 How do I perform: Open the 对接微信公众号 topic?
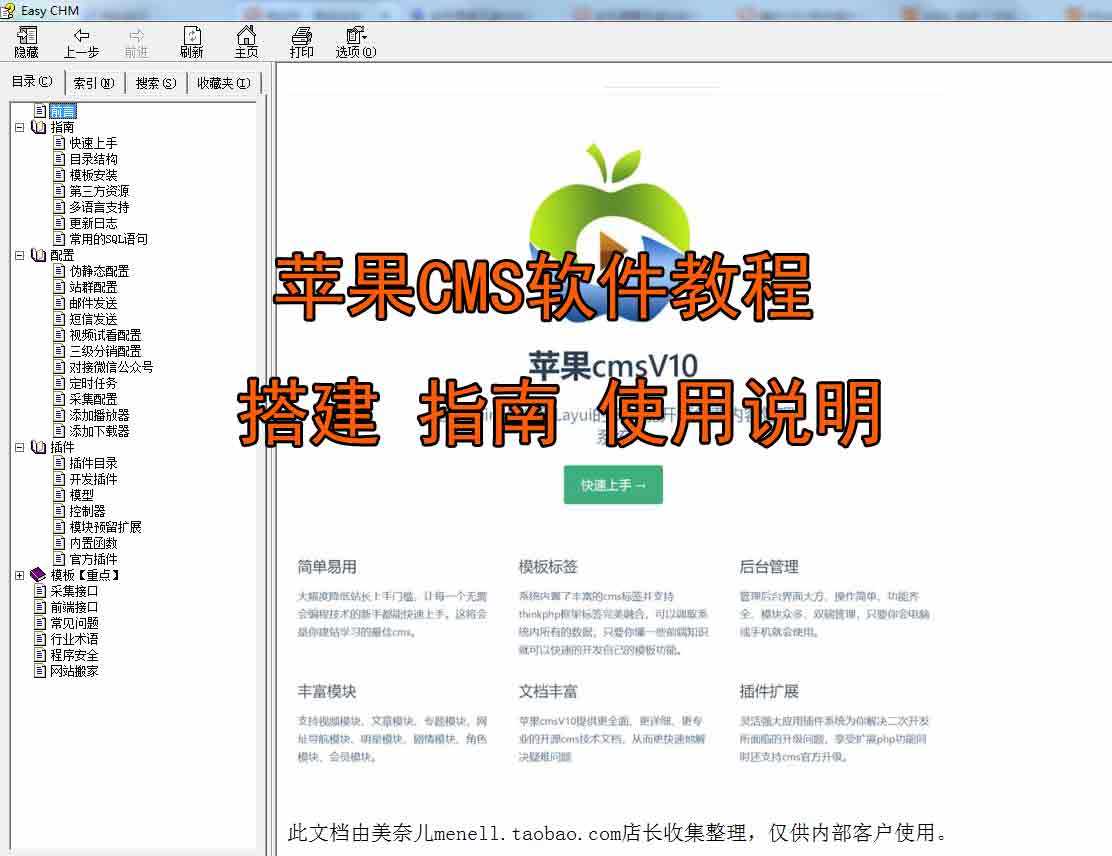tap(111, 367)
